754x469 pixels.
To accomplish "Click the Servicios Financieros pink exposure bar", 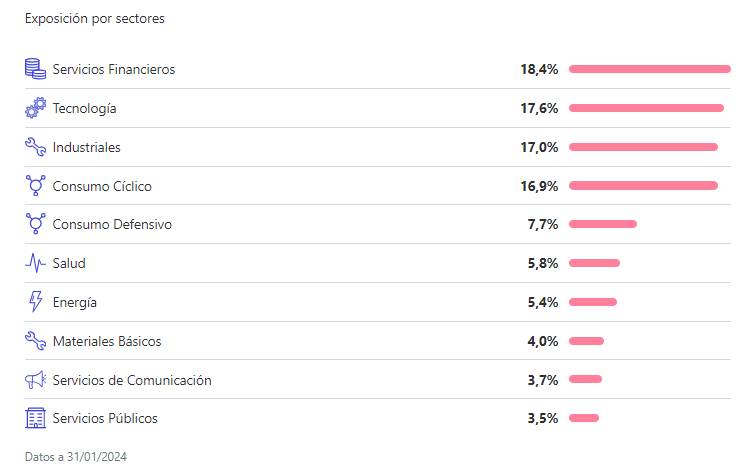I will click(650, 69).
